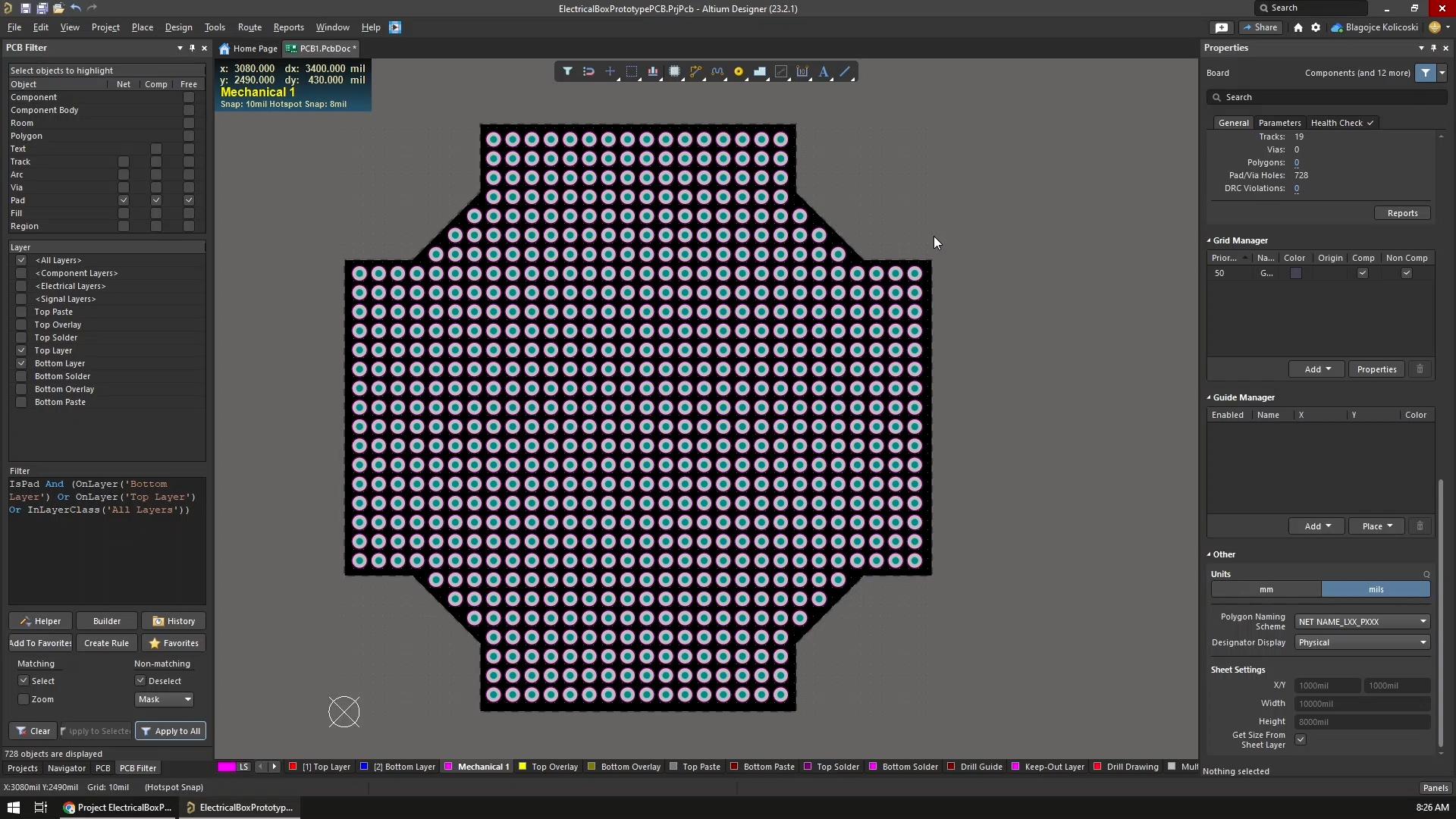Image resolution: width=1456 pixels, height=819 pixels.
Task: Click the Undo arrow icon
Action: (x=76, y=8)
